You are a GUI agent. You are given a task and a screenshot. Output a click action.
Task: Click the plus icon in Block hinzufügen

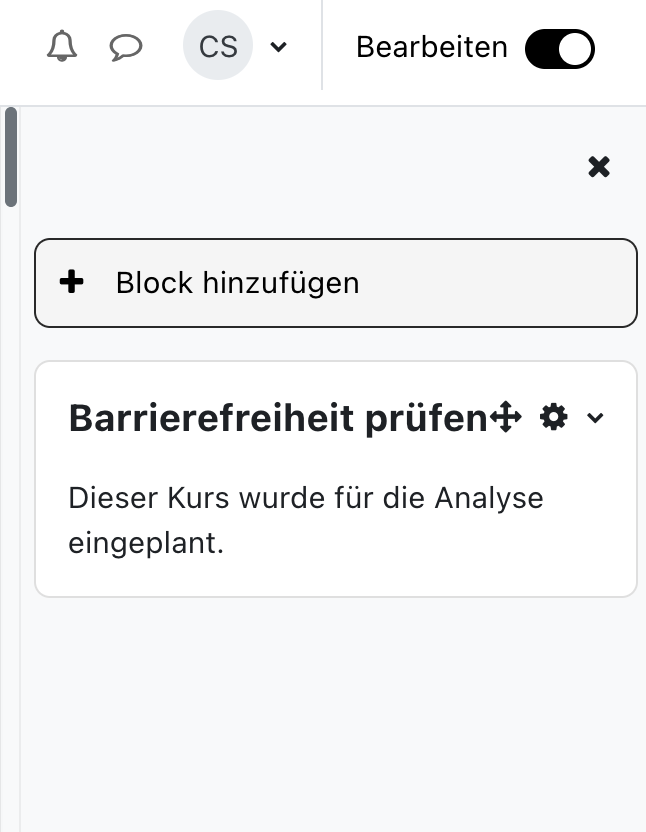tap(72, 283)
